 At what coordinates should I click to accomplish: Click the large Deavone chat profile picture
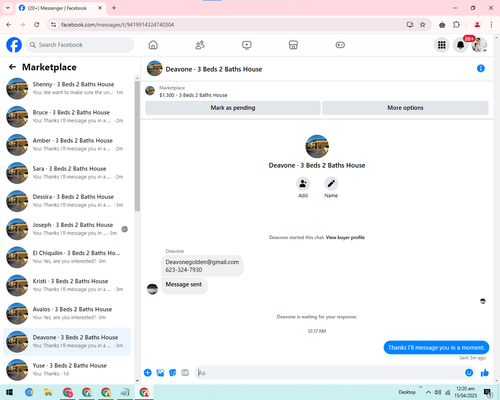point(317,146)
